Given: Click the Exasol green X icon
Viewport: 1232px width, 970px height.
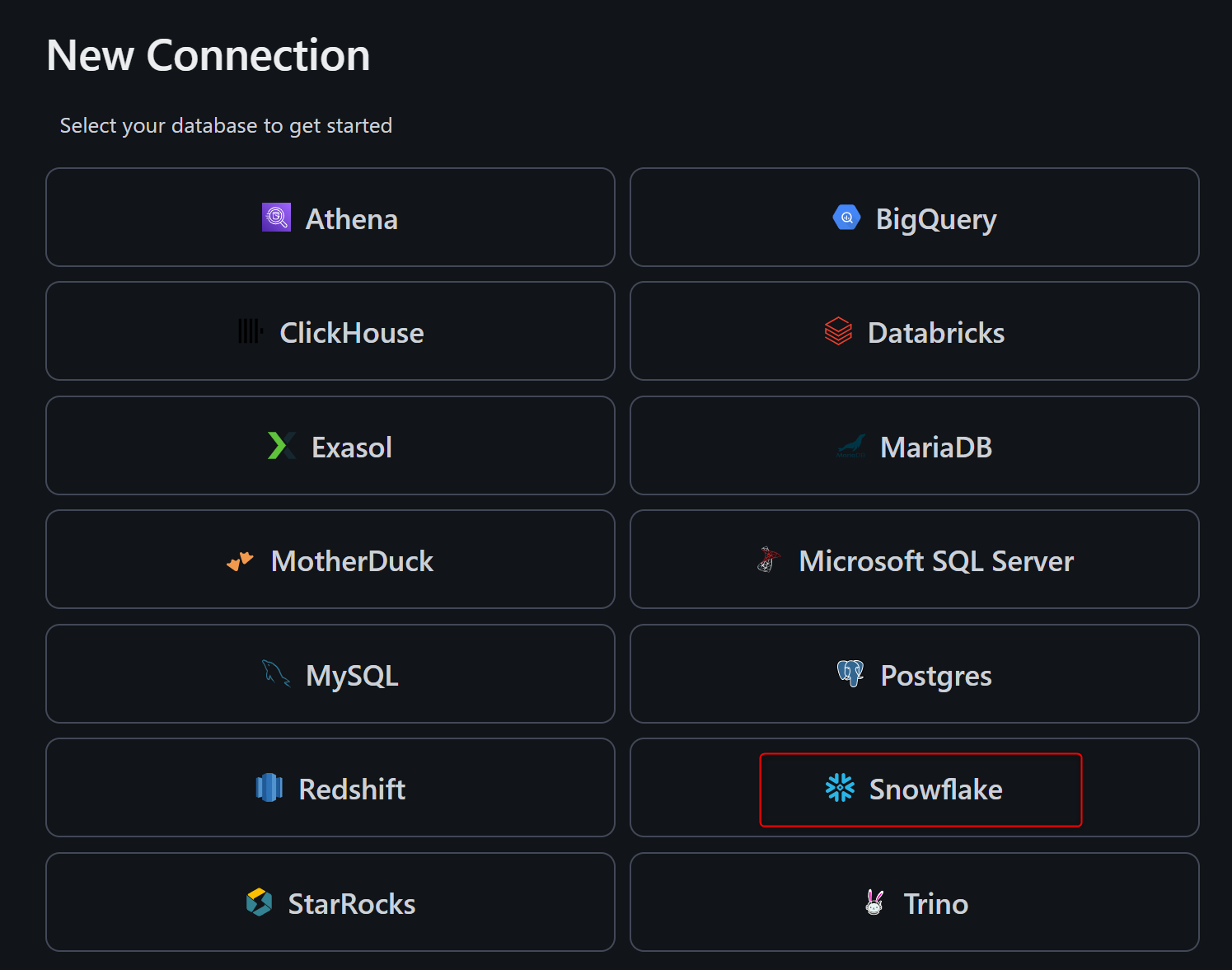Looking at the screenshot, I should click(281, 446).
